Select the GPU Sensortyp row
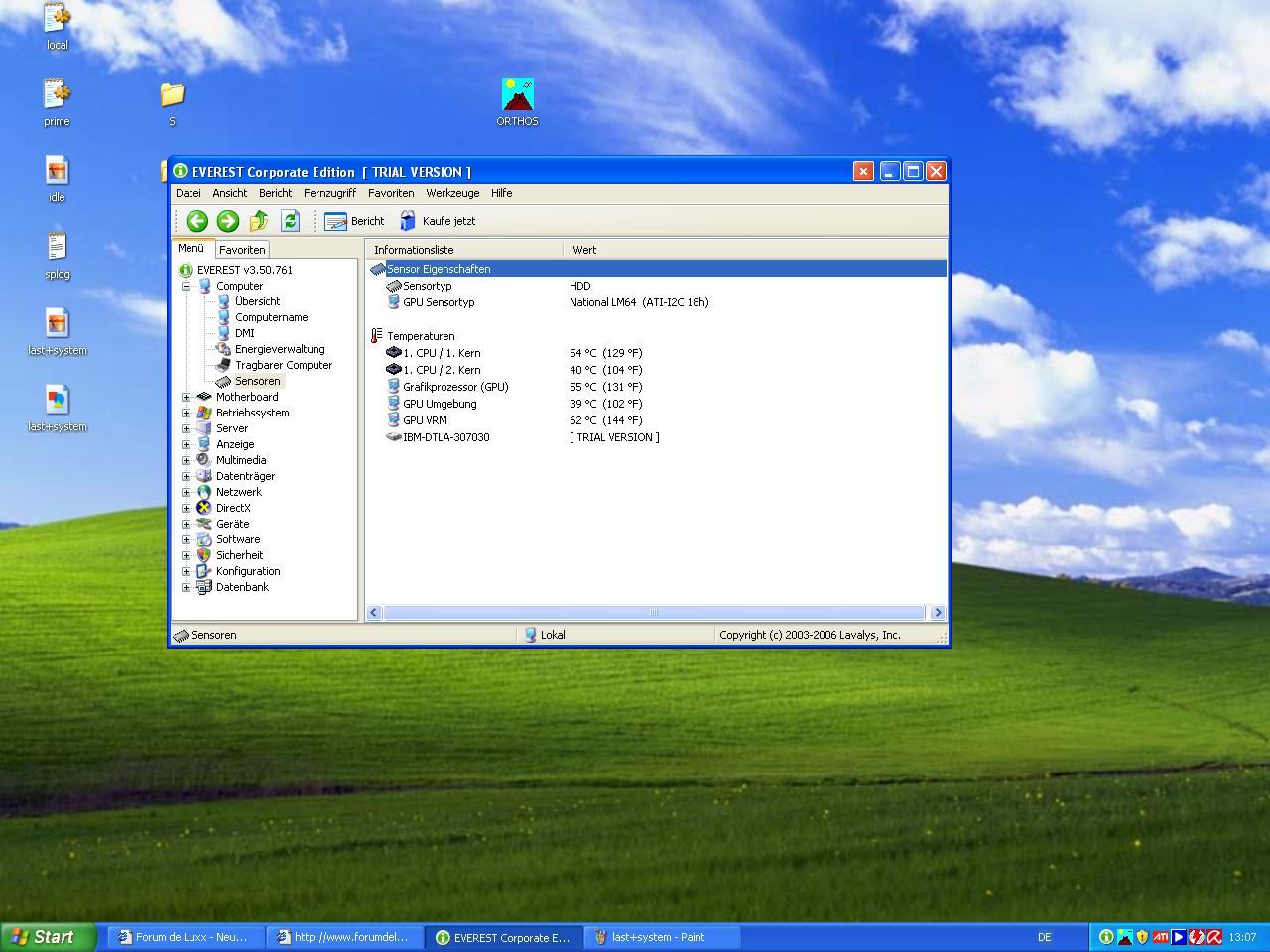The height and width of the screenshot is (952, 1270). point(657,302)
